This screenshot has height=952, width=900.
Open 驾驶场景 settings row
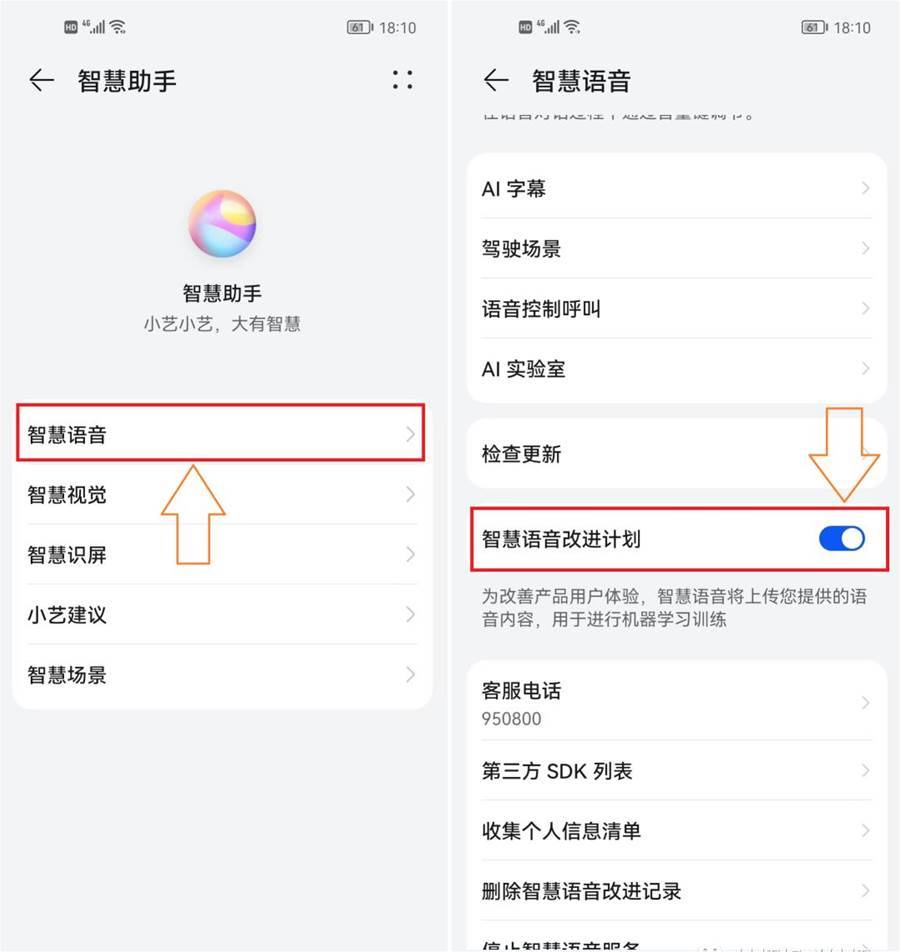(677, 248)
